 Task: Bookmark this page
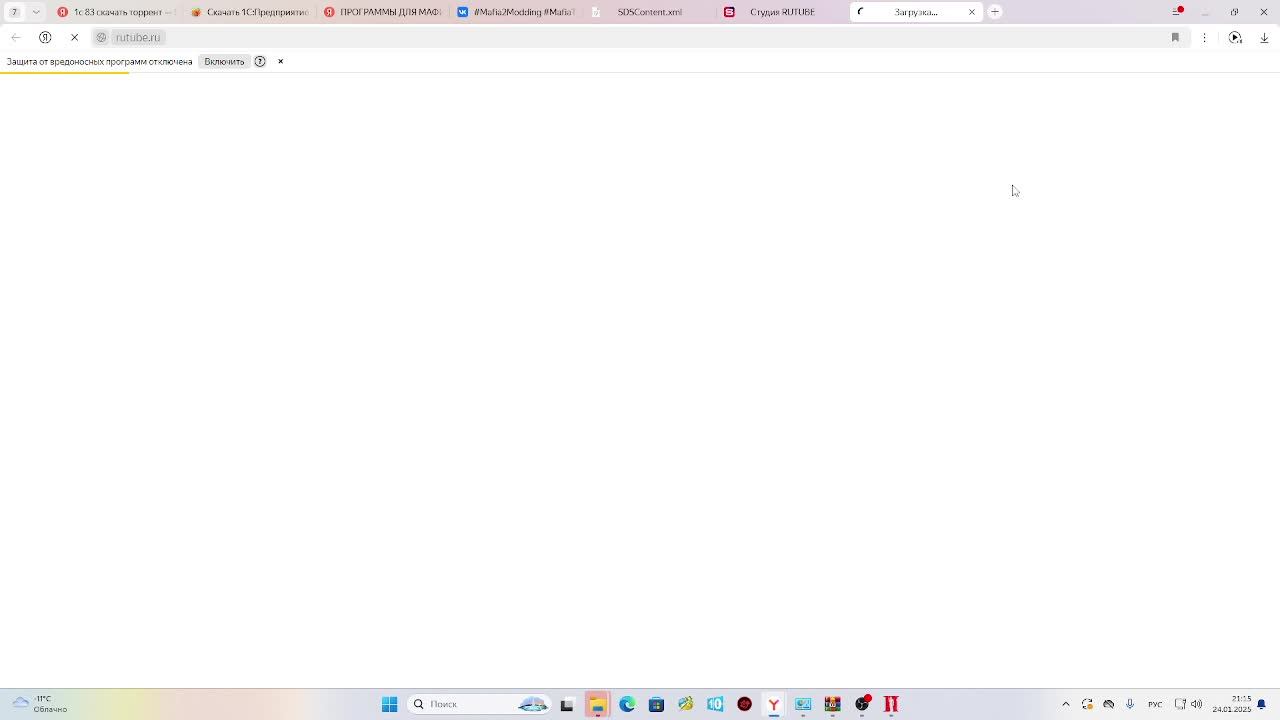(1175, 37)
